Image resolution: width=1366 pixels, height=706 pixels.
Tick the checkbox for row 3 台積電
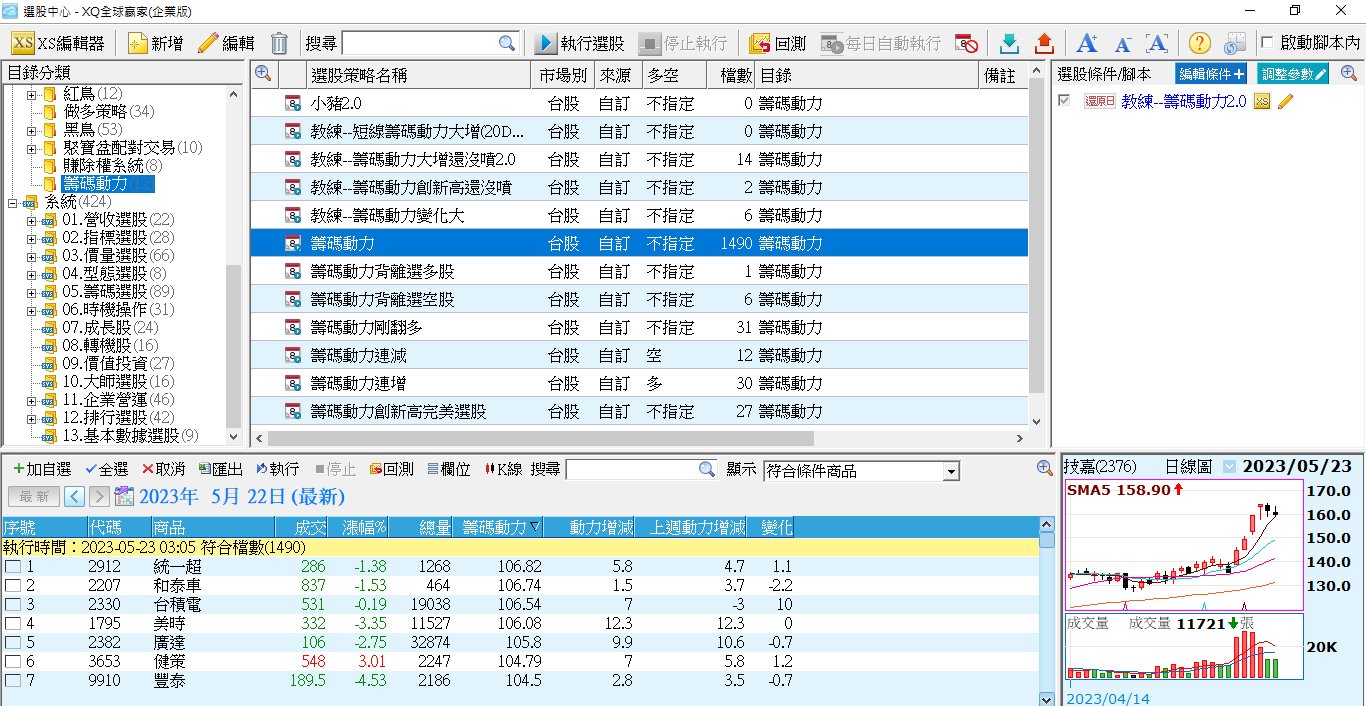[13, 605]
